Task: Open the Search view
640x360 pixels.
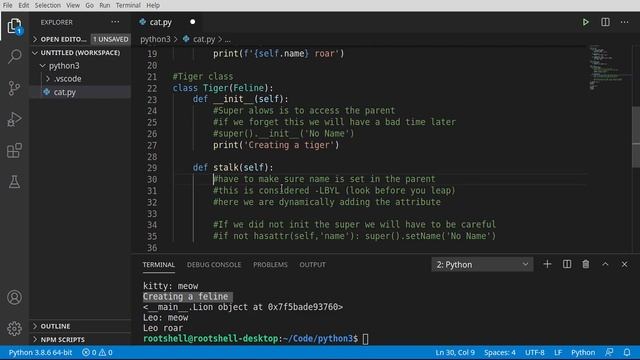Action: tap(14, 56)
